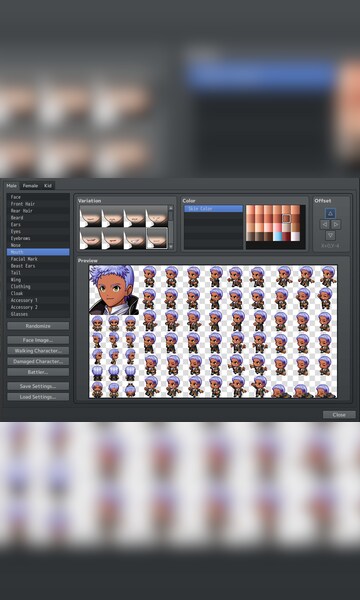
Task: Select Beard in the parts list
Action: (x=38, y=218)
